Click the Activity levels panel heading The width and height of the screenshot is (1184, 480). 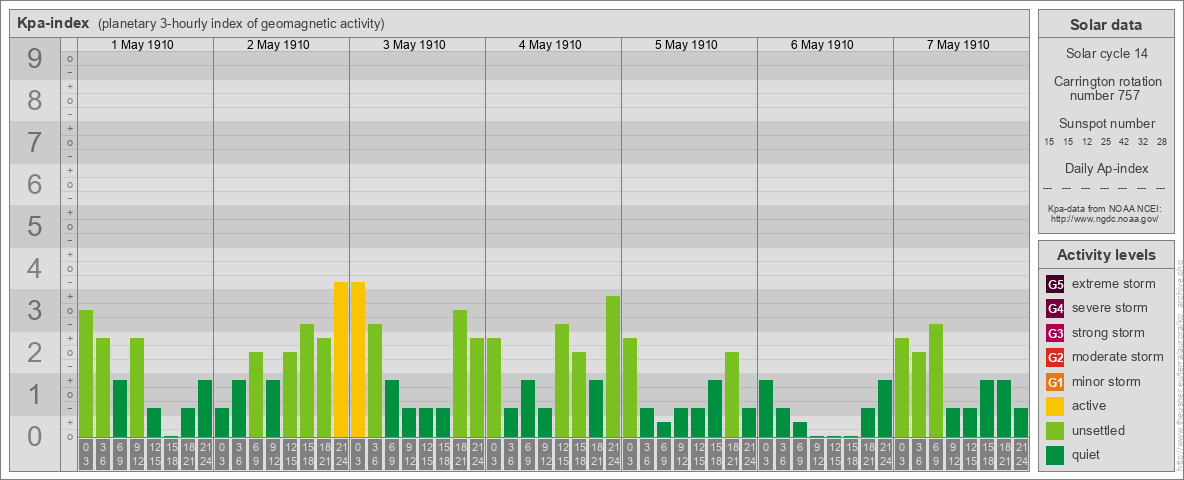point(1106,255)
